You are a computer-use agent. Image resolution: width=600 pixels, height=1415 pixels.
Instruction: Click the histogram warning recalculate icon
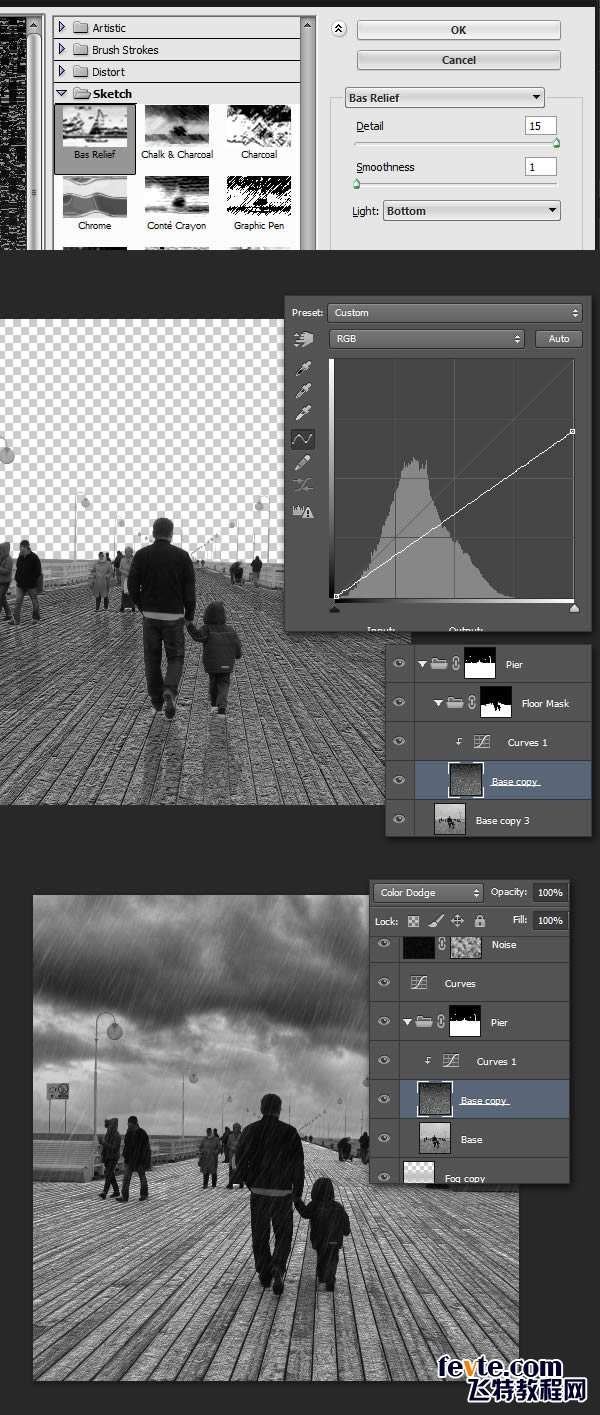click(x=302, y=511)
